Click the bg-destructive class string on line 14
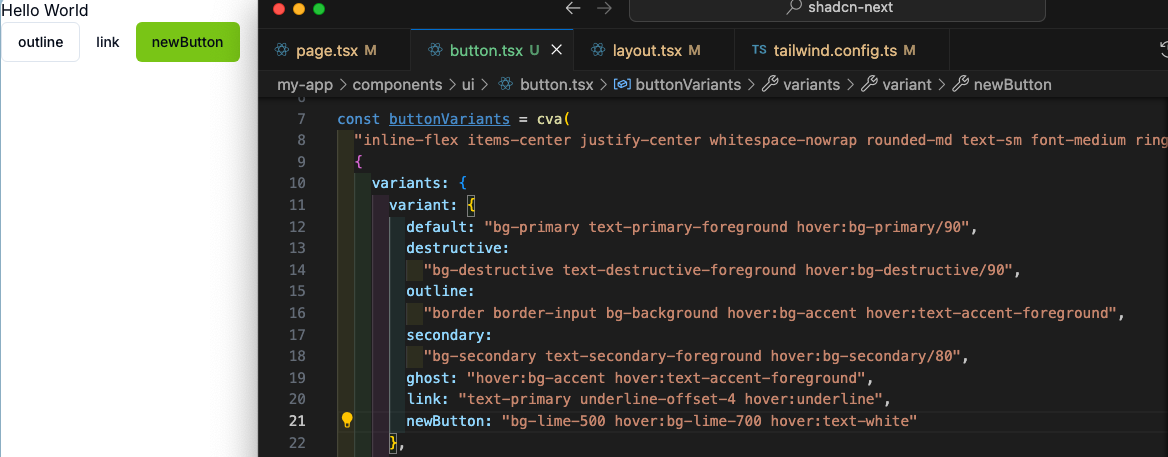Image resolution: width=1168 pixels, height=457 pixels. click(492, 269)
